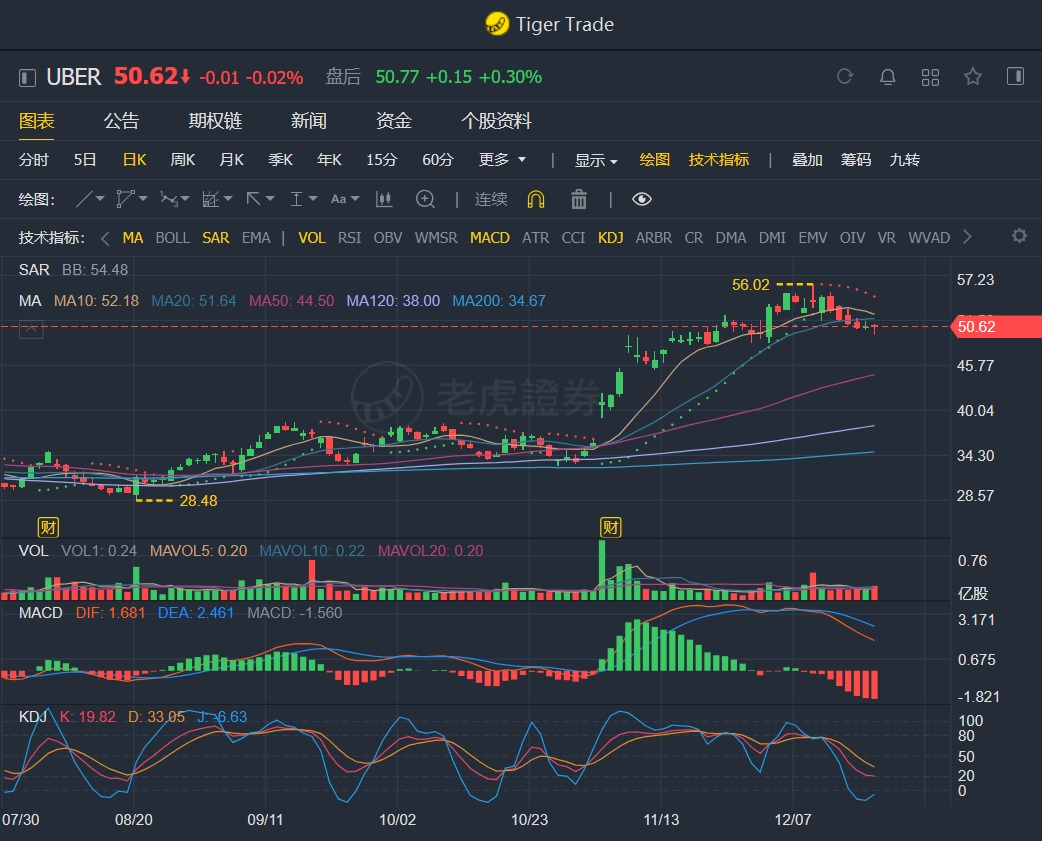1042x841 pixels.
Task: Expand line tool dropdown arrow
Action: 100,199
